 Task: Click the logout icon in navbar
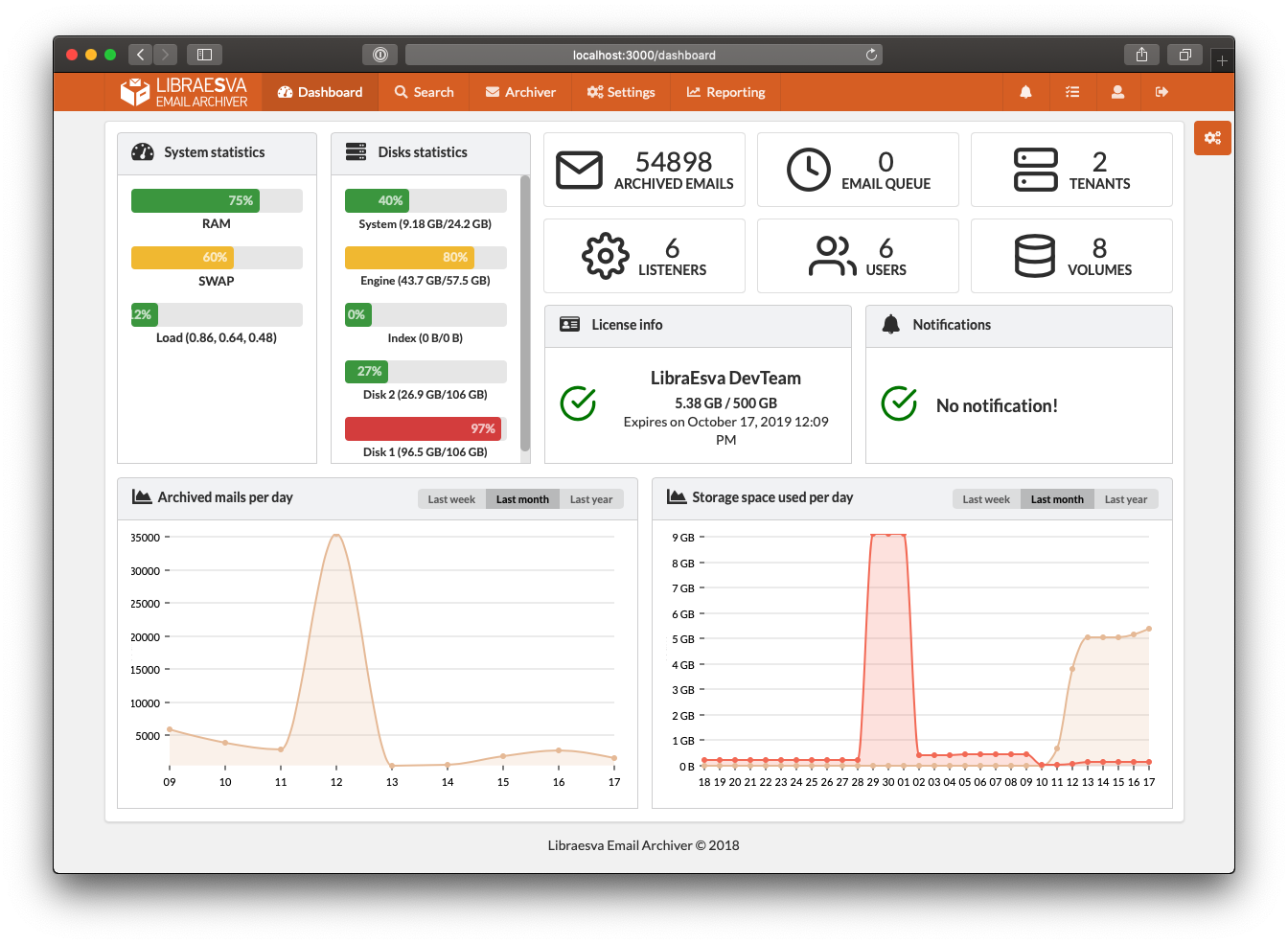[1162, 92]
